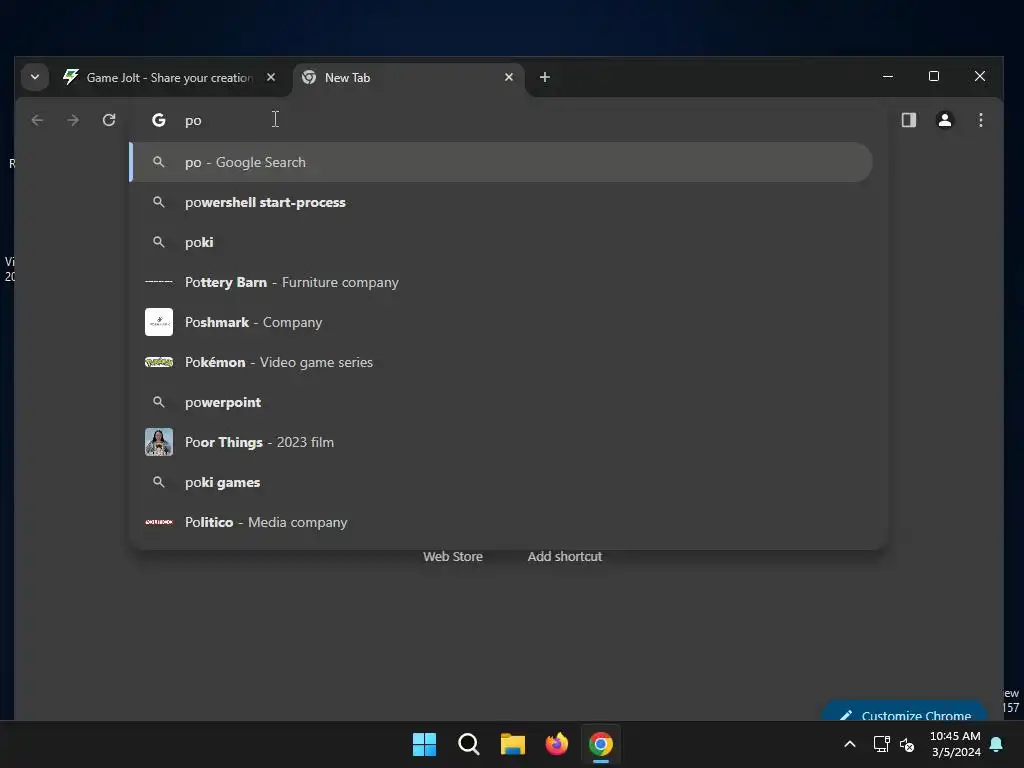Close the New Tab tab
The width and height of the screenshot is (1024, 768).
(509, 77)
